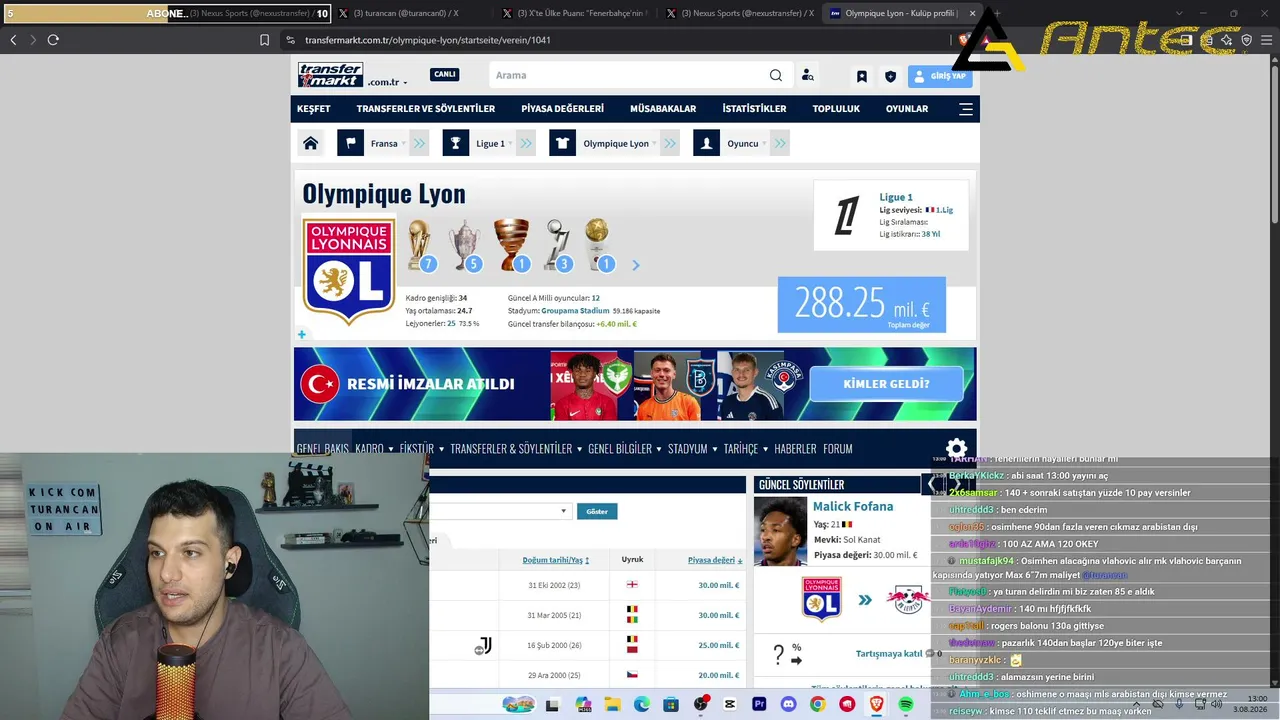Viewport: 1280px width, 720px height.
Task: Click the RB Leipzig crest in rumours box
Action: point(908,600)
